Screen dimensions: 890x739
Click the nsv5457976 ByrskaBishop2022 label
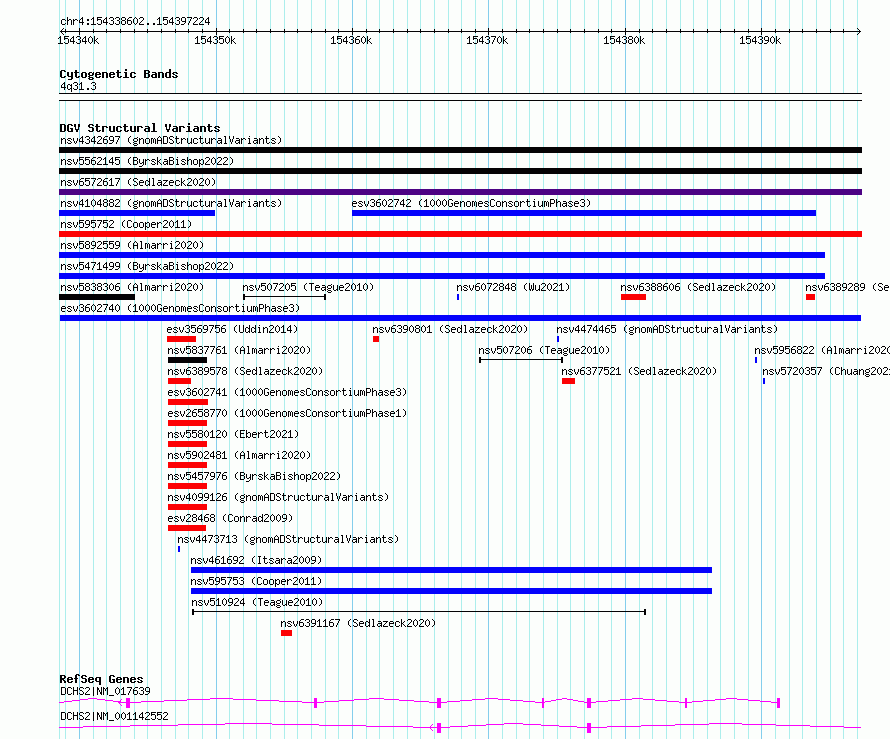(x=254, y=476)
